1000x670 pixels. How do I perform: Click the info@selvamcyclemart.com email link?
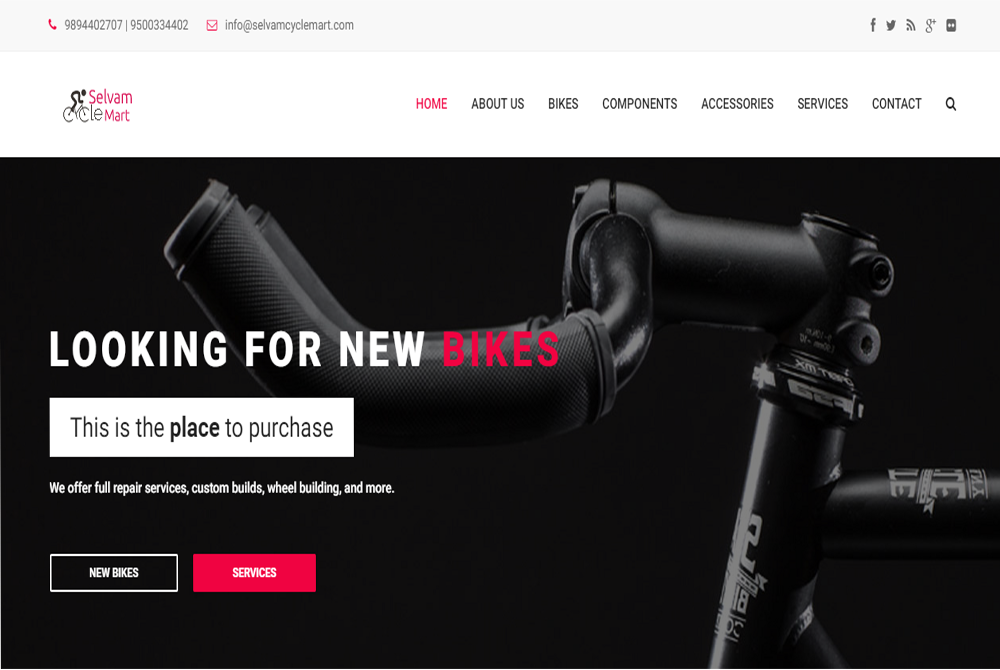pyautogui.click(x=289, y=25)
